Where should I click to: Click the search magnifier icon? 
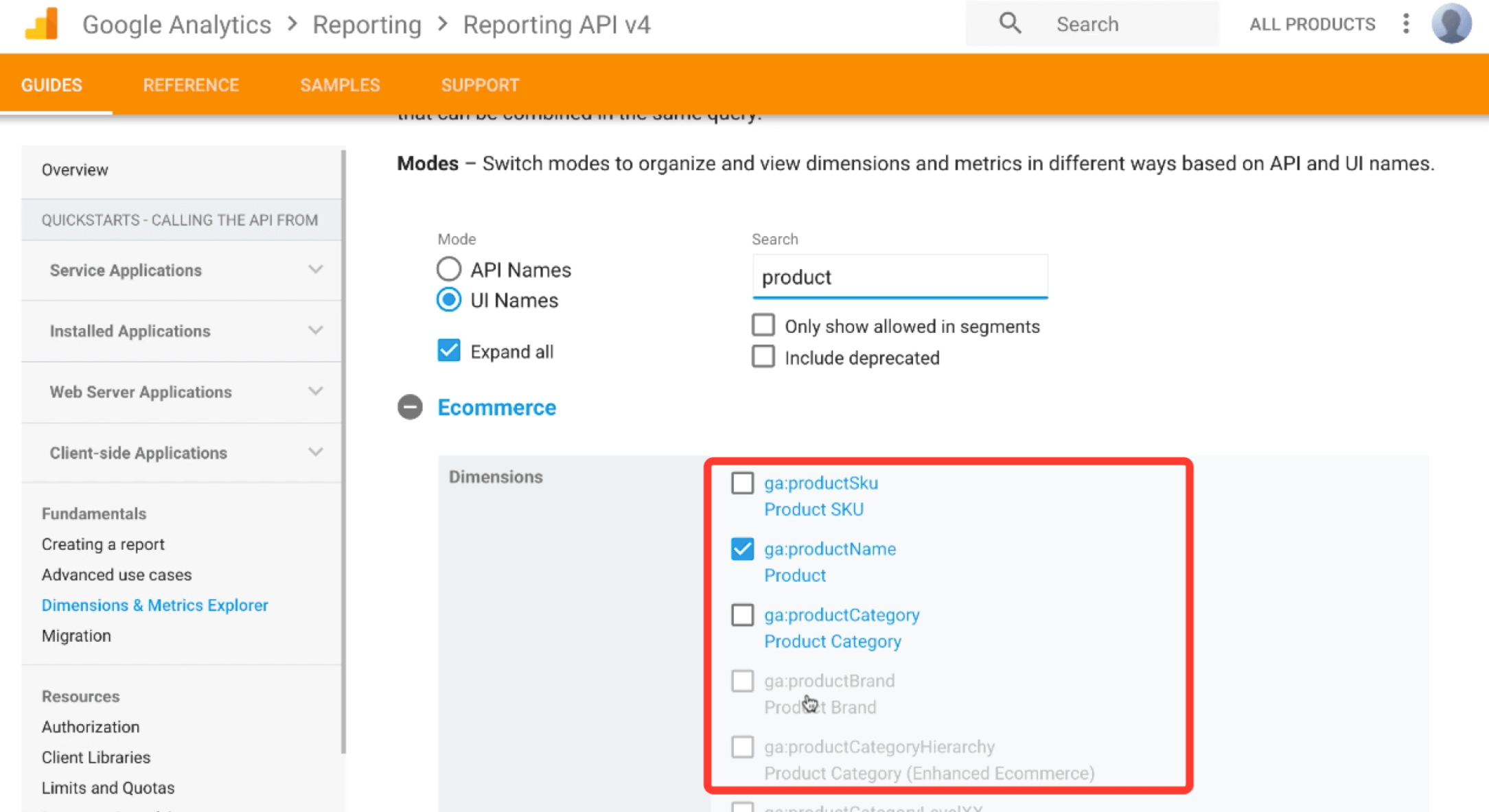click(x=1009, y=24)
